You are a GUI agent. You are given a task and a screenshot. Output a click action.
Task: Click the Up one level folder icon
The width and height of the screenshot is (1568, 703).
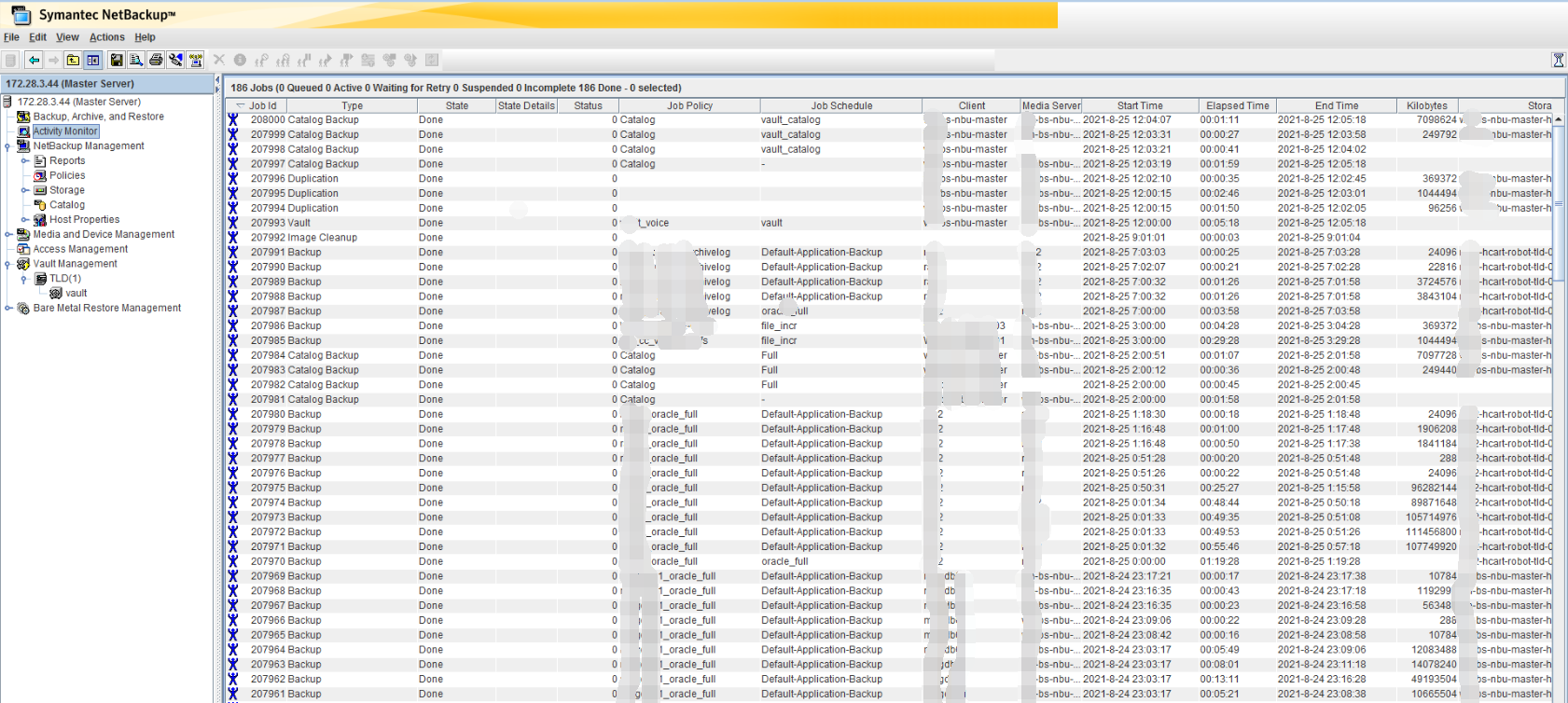pos(73,61)
